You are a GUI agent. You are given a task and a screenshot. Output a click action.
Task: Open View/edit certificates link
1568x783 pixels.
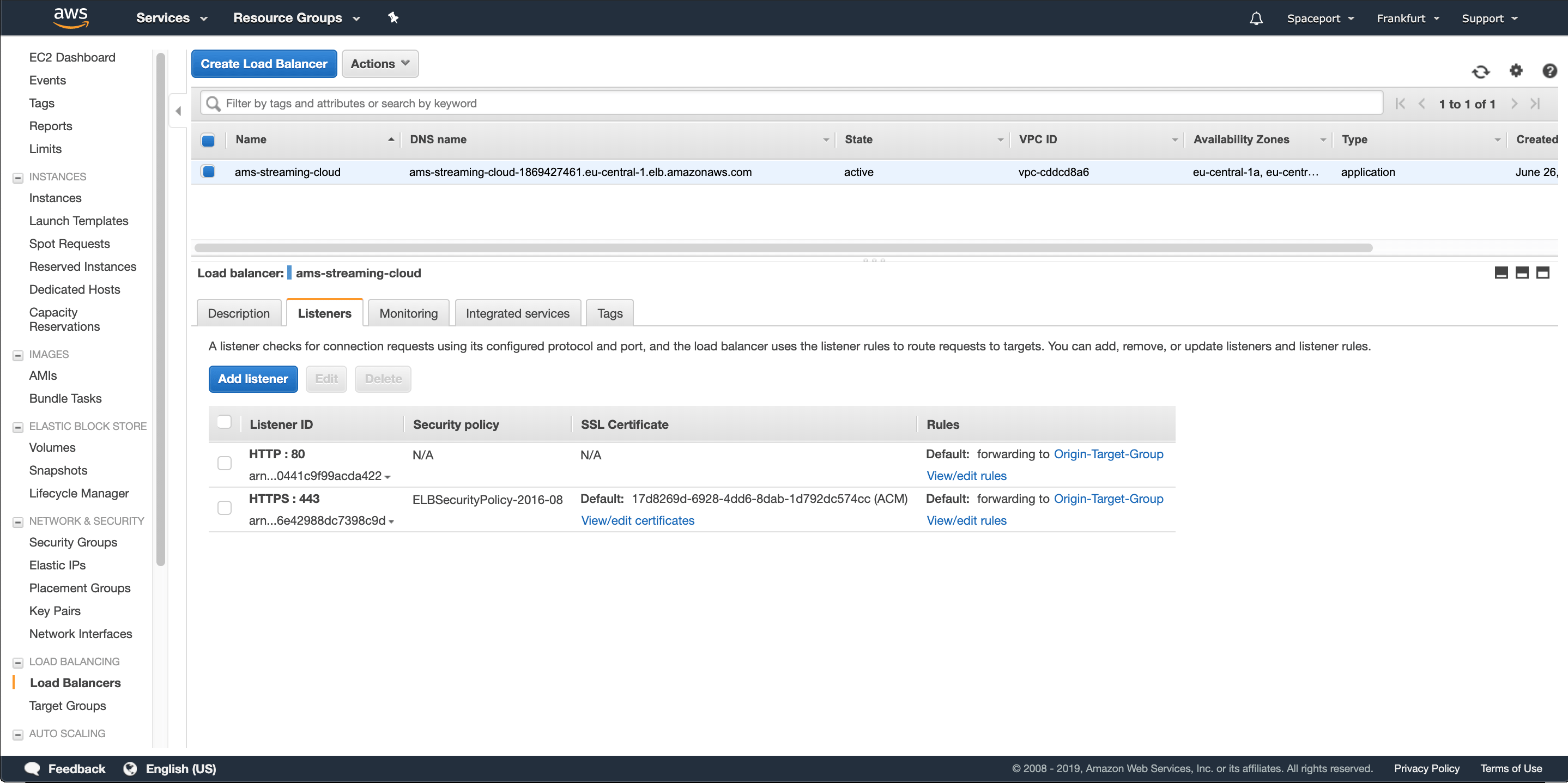click(637, 520)
